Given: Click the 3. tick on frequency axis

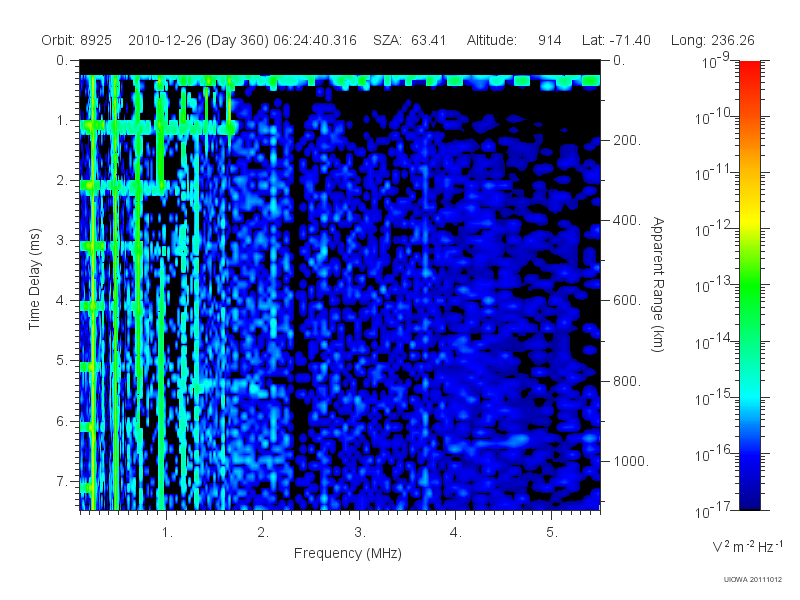Looking at the screenshot, I should click(x=360, y=532).
